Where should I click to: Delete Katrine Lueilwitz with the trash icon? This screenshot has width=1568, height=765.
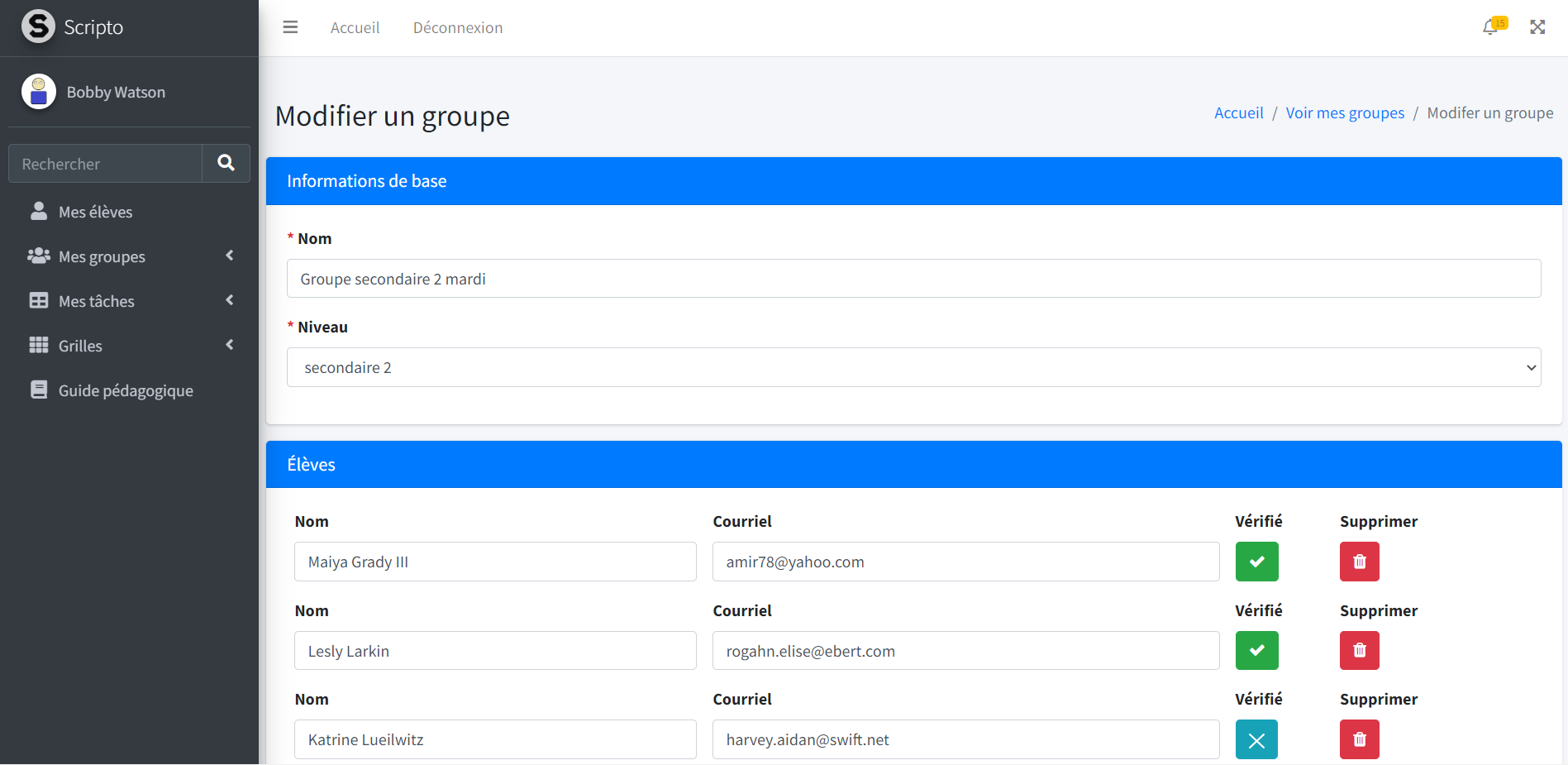(1359, 739)
